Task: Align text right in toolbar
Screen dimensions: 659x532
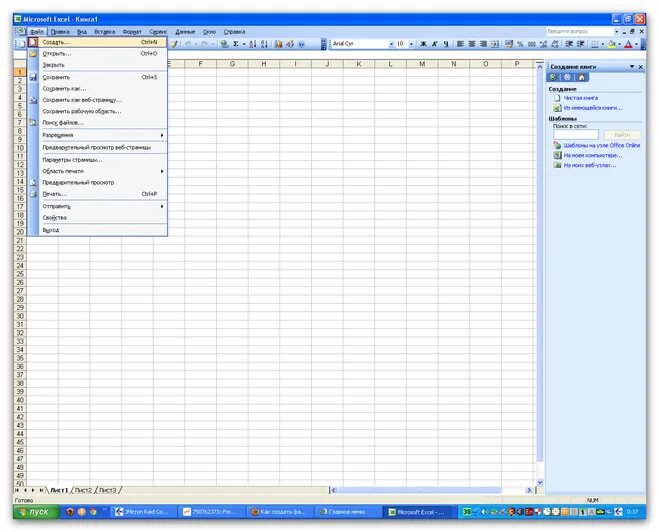Action: (x=483, y=44)
